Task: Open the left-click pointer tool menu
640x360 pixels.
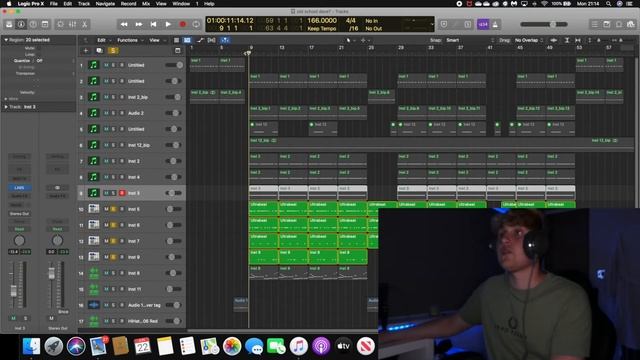Action: pyautogui.click(x=350, y=40)
